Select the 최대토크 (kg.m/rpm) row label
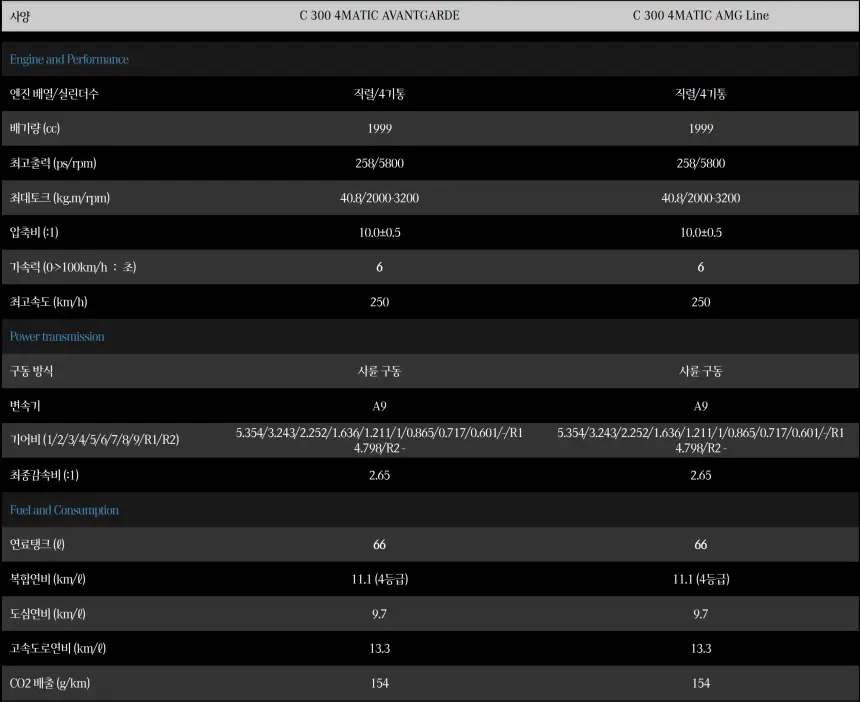Image resolution: width=860 pixels, height=702 pixels. coord(60,198)
